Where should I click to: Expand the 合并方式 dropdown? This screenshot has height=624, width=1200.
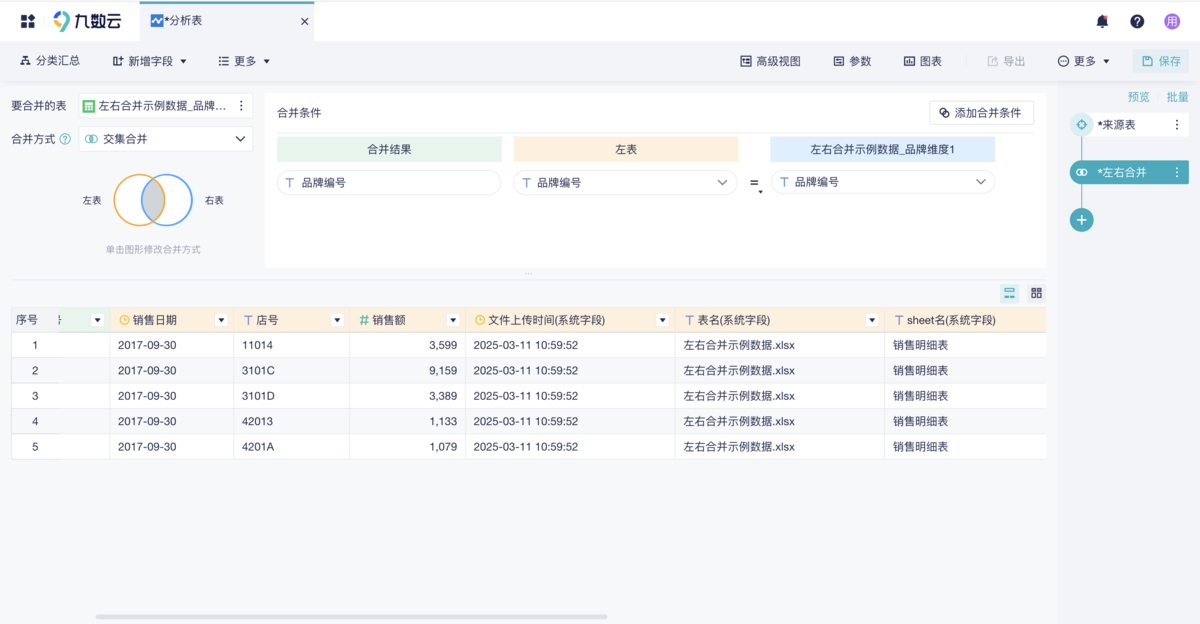240,139
